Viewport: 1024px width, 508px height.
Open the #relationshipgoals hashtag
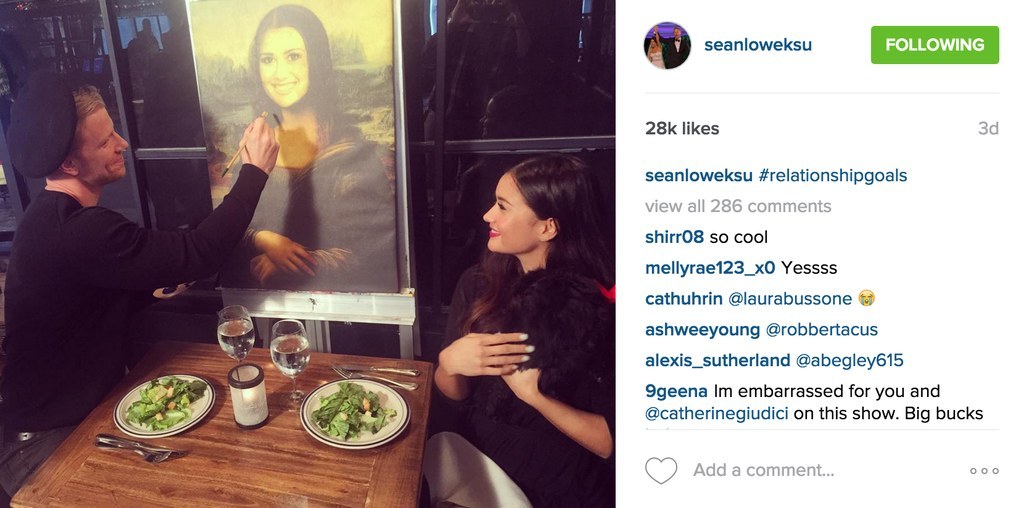pos(833,176)
